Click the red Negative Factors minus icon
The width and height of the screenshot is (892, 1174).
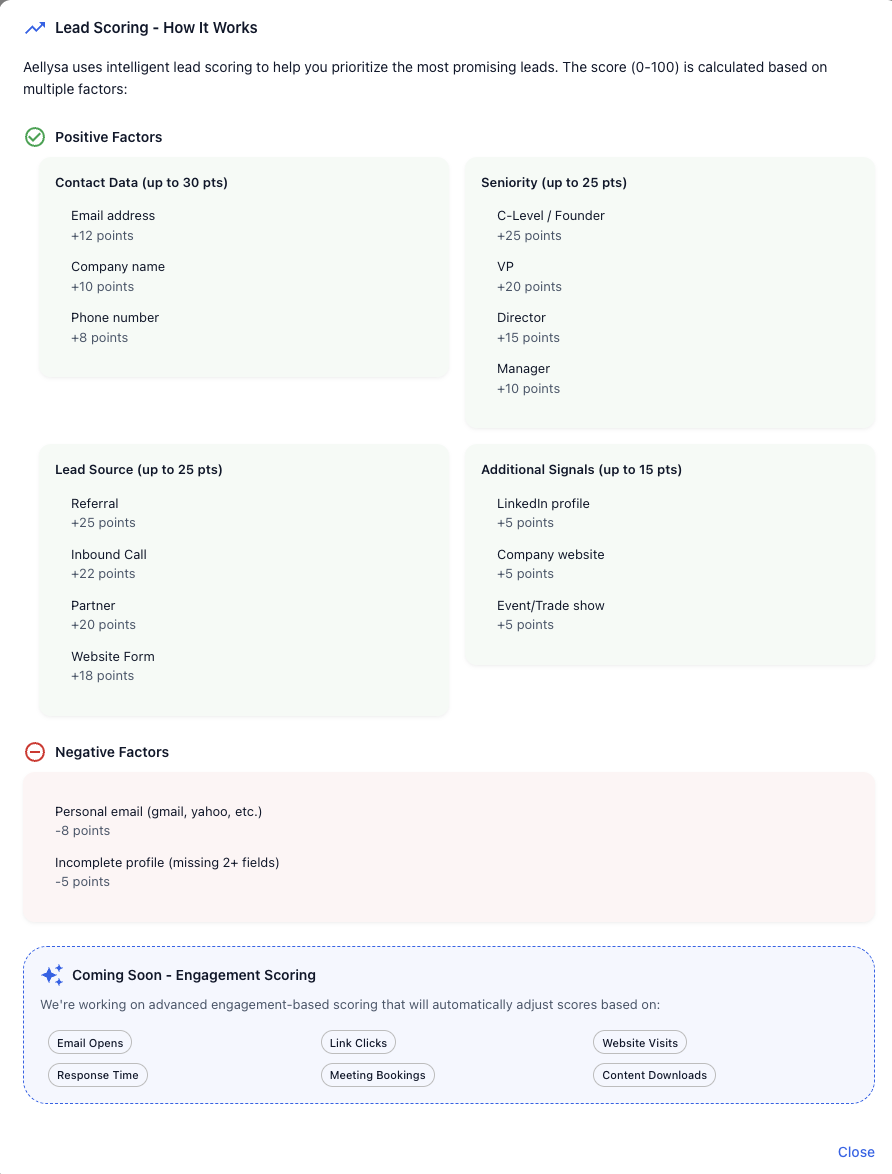[35, 752]
